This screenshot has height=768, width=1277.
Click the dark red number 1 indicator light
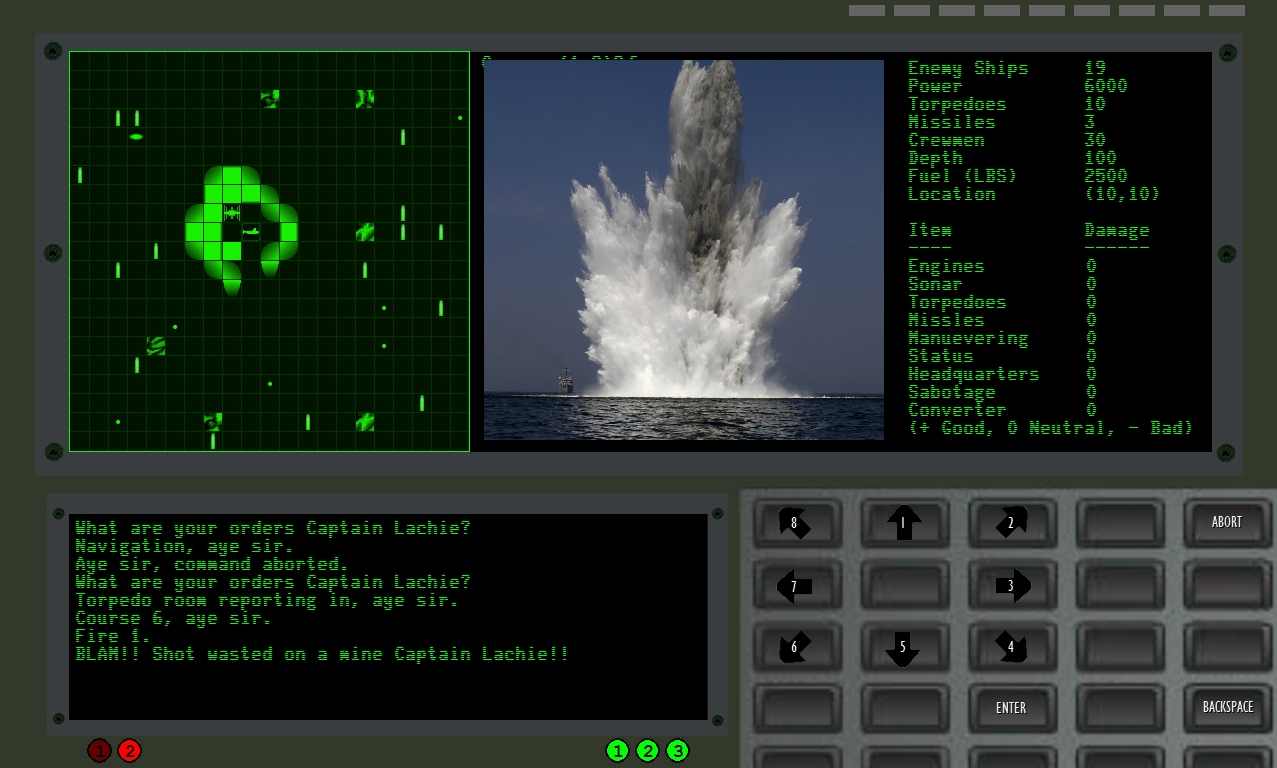[99, 750]
